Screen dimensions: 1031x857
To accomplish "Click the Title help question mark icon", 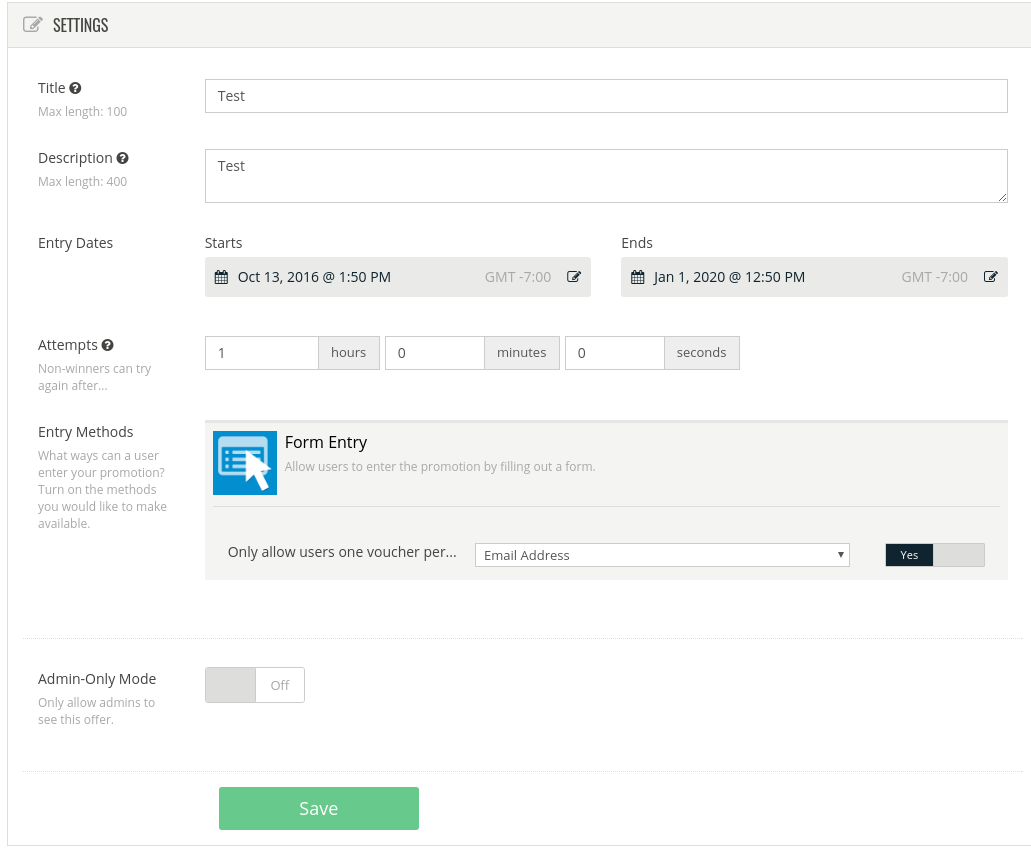I will pos(76,88).
